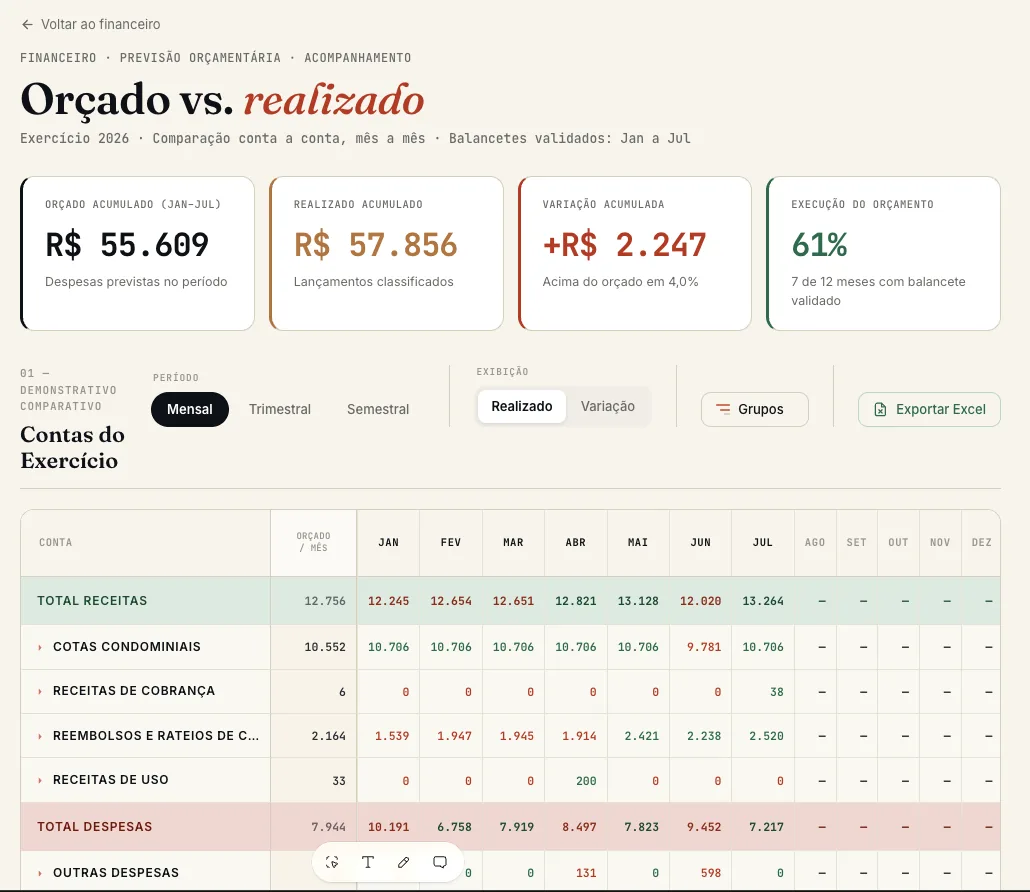This screenshot has width=1030, height=892.
Task: Open the Grupos filter button
Action: tap(755, 409)
